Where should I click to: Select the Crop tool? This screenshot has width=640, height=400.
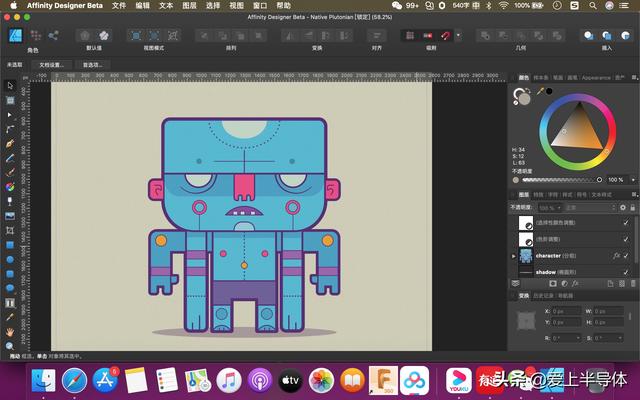point(10,231)
